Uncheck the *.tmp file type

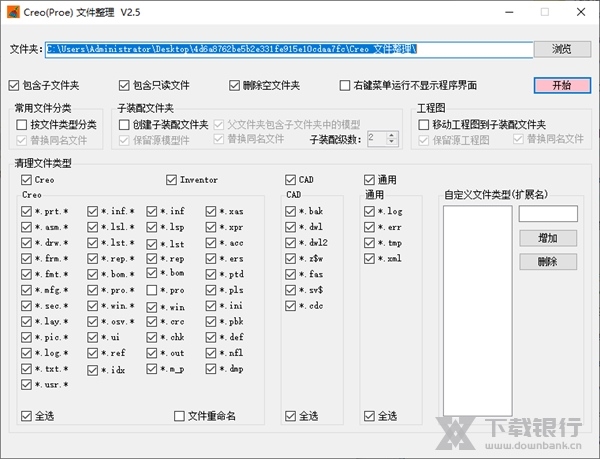369,243
